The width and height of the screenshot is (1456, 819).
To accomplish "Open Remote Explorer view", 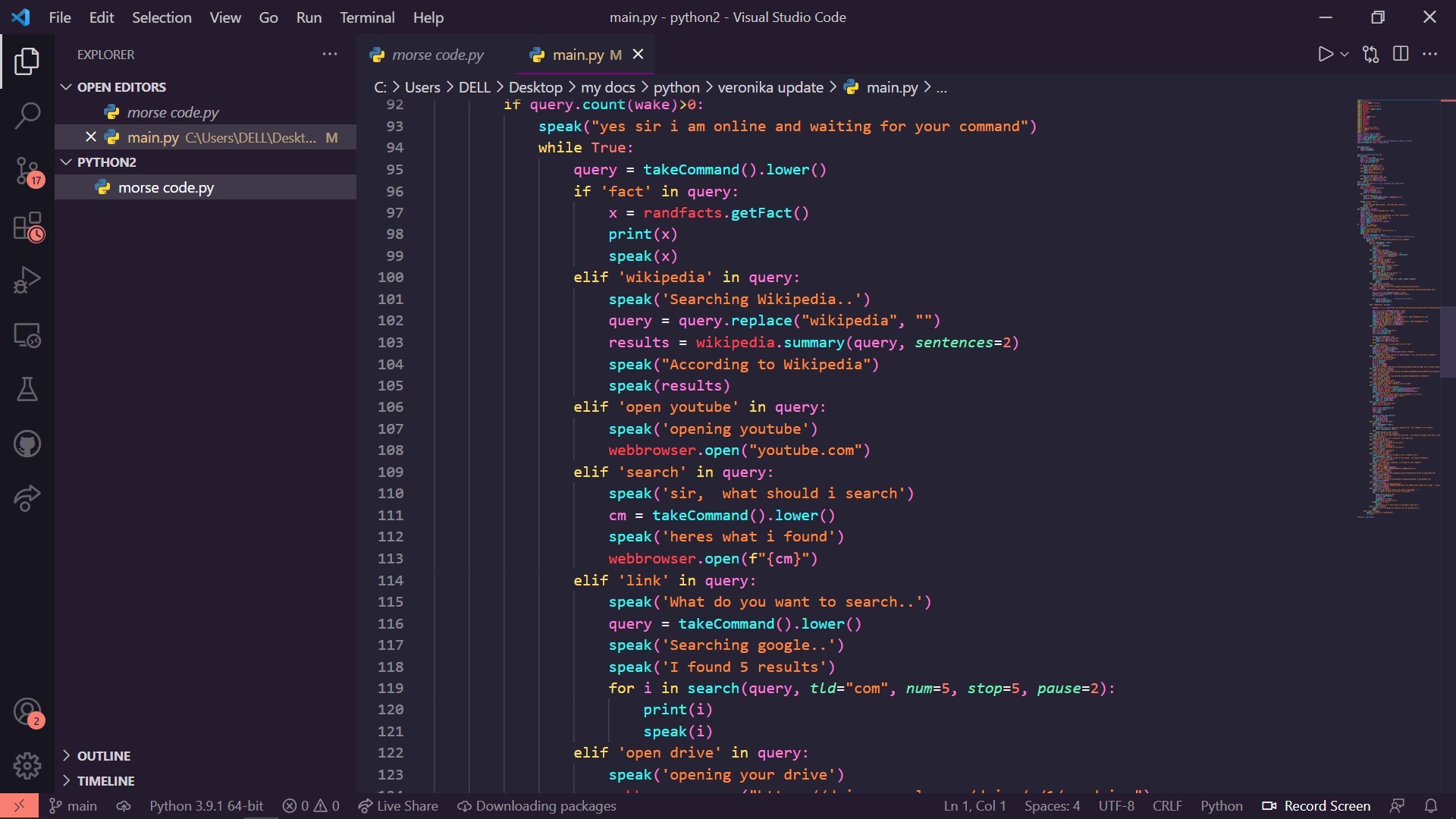I will (x=27, y=335).
